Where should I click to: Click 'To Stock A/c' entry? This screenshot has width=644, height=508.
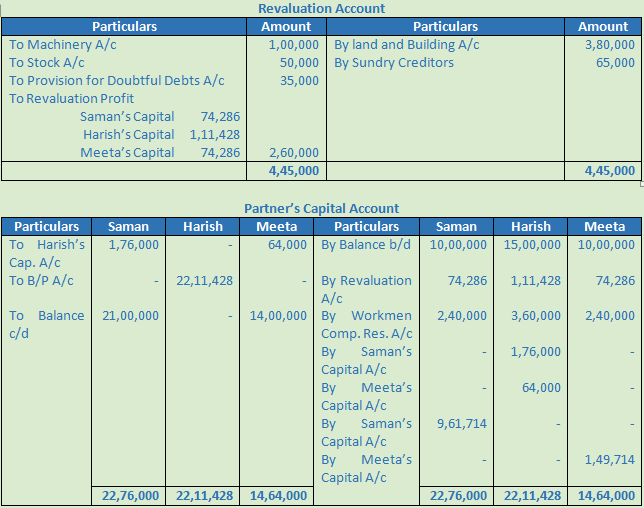tap(47, 62)
